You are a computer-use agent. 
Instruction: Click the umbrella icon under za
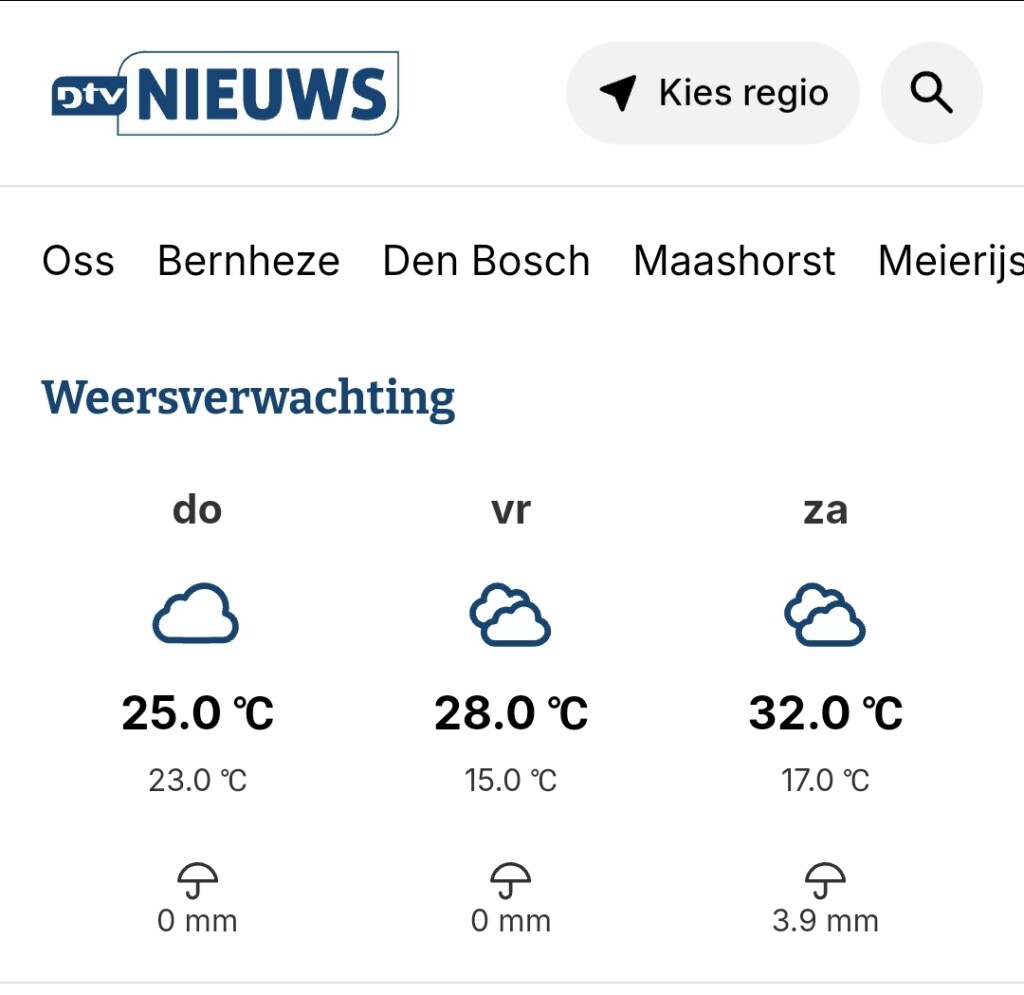click(825, 880)
